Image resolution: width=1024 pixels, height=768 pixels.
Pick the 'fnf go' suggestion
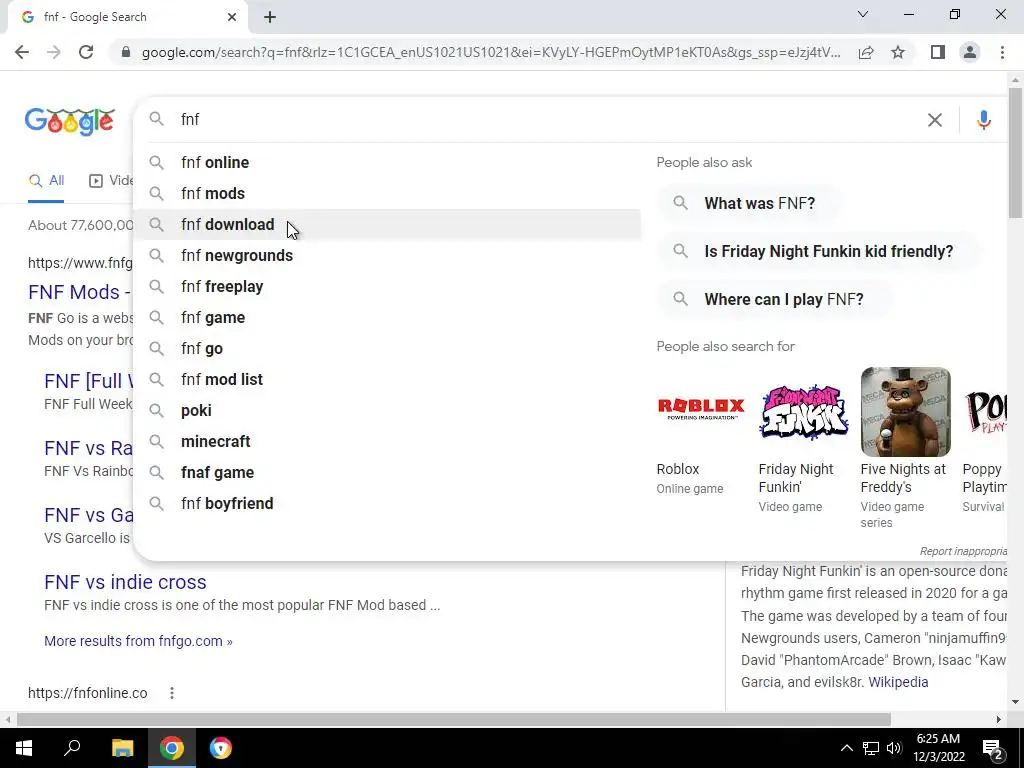click(387, 349)
